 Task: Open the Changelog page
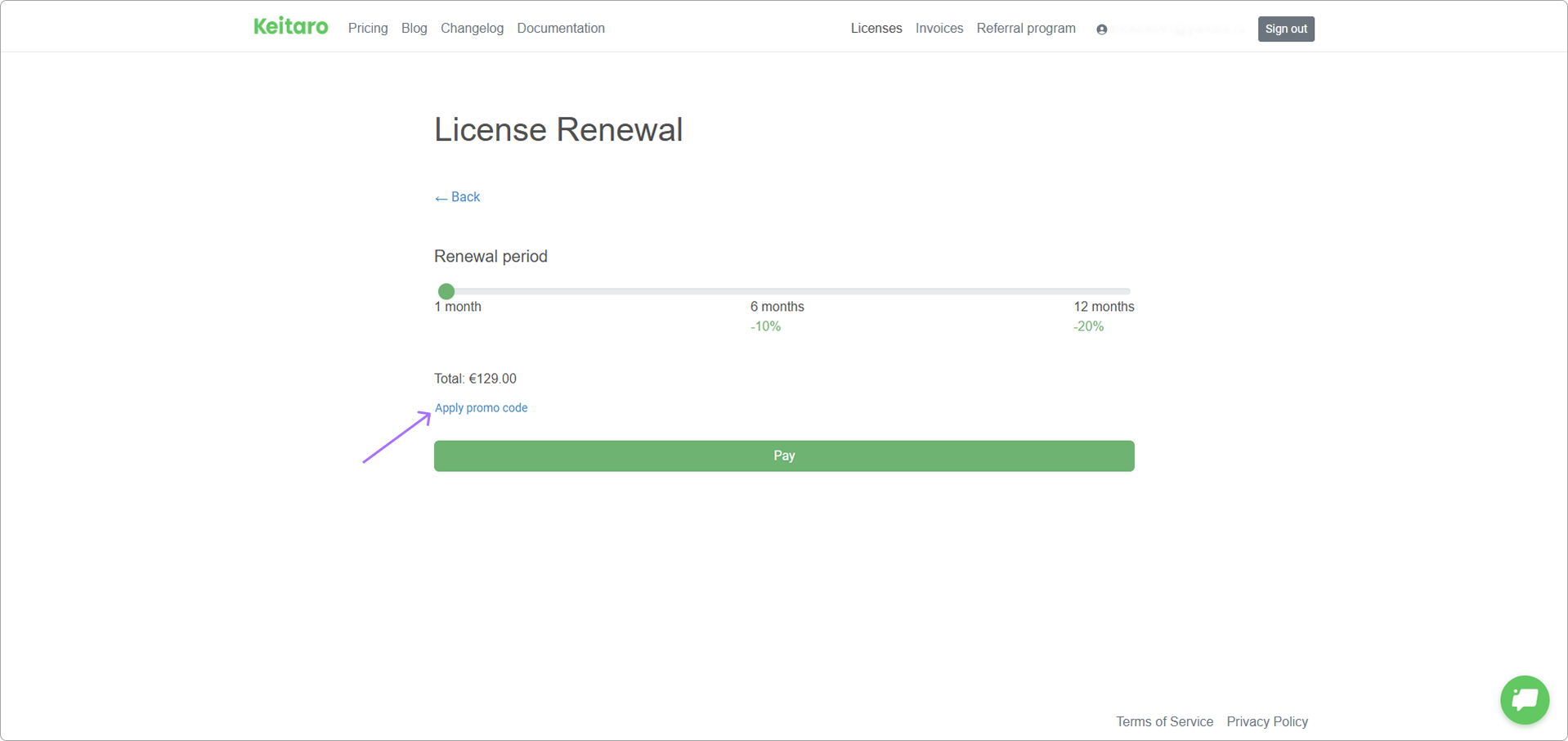(x=472, y=29)
